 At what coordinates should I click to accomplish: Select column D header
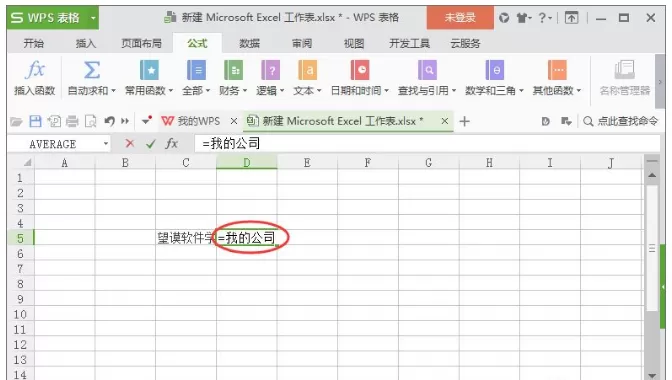[246, 163]
